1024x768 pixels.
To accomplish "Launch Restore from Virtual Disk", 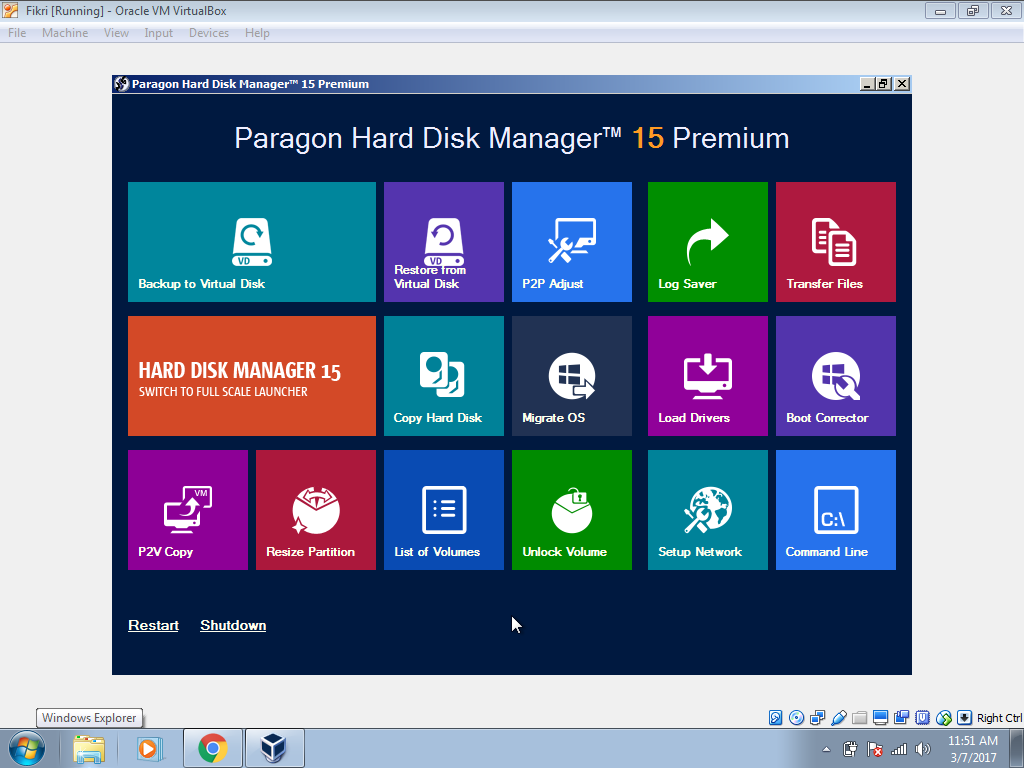I will pos(443,241).
